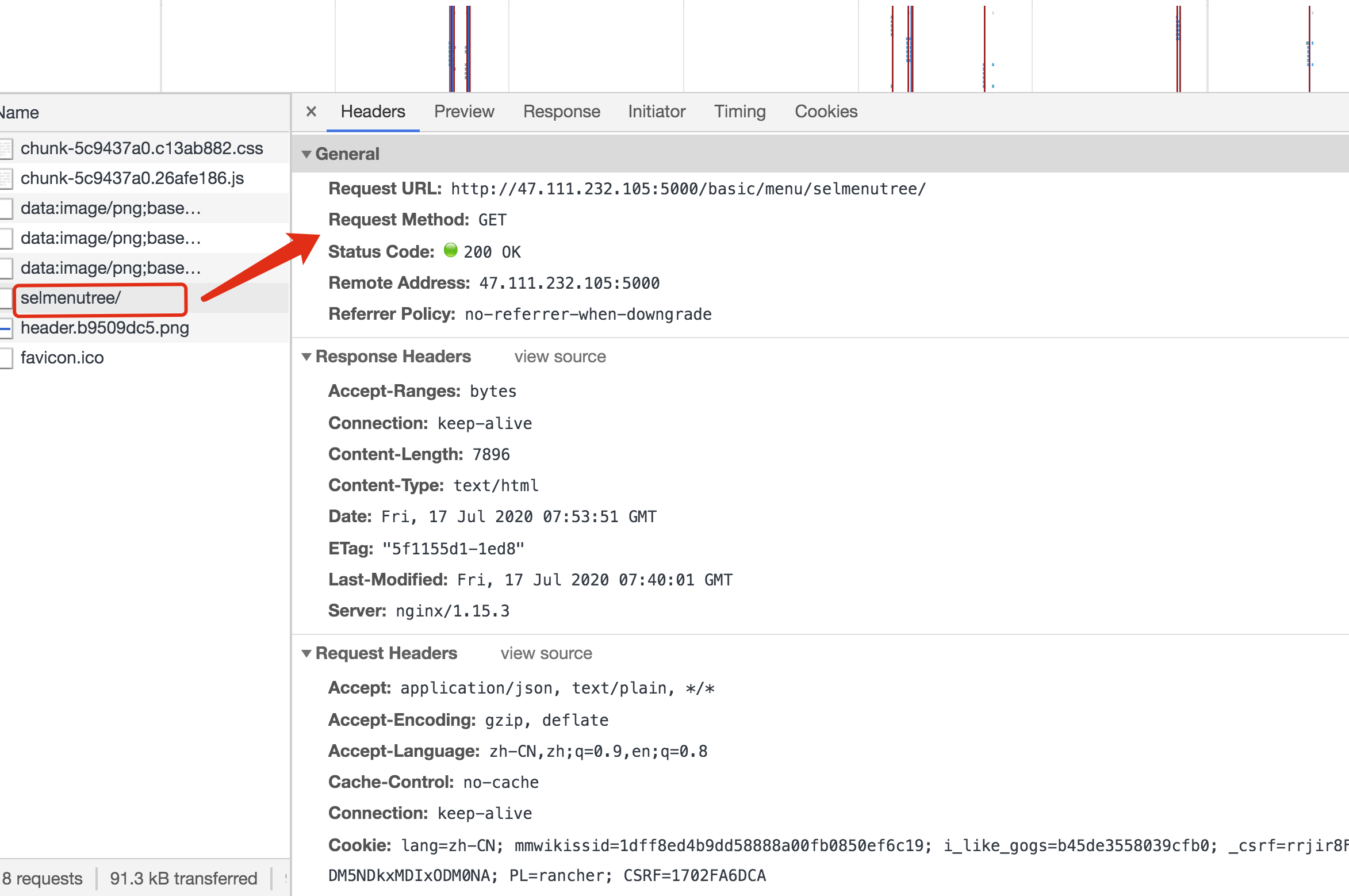Image resolution: width=1349 pixels, height=896 pixels.
Task: Click the Request Method GET value
Action: (x=492, y=220)
